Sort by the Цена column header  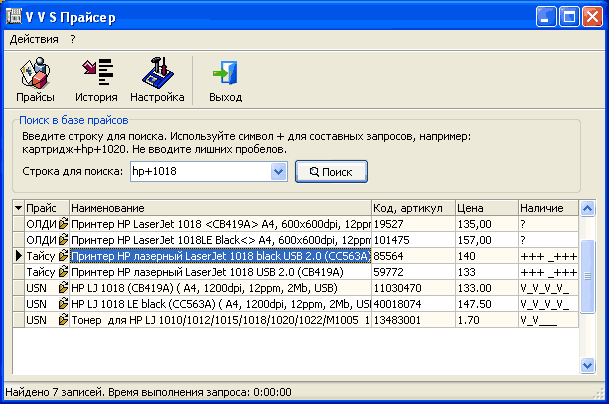pos(484,207)
